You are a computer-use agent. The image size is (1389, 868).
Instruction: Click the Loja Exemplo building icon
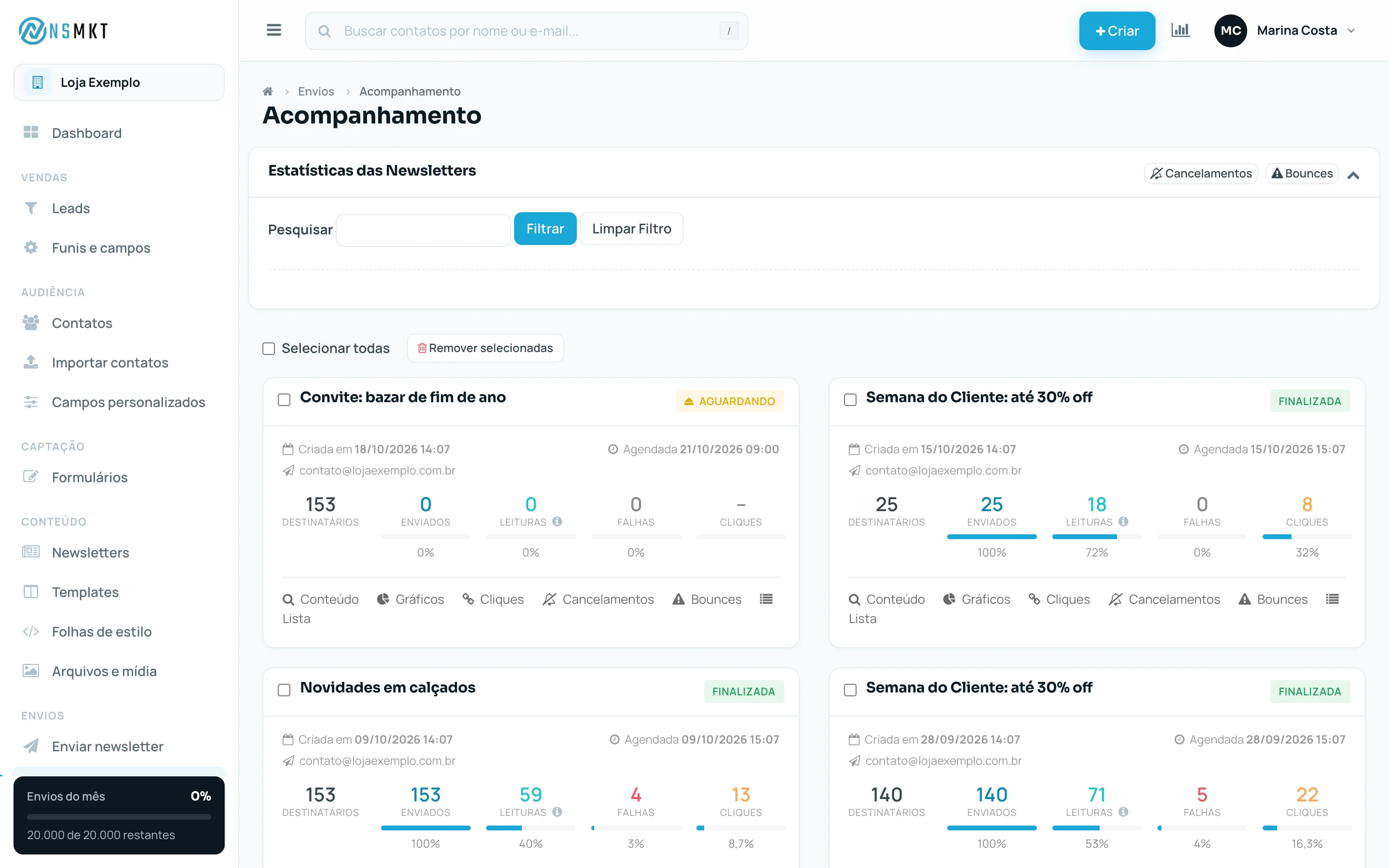[x=37, y=82]
